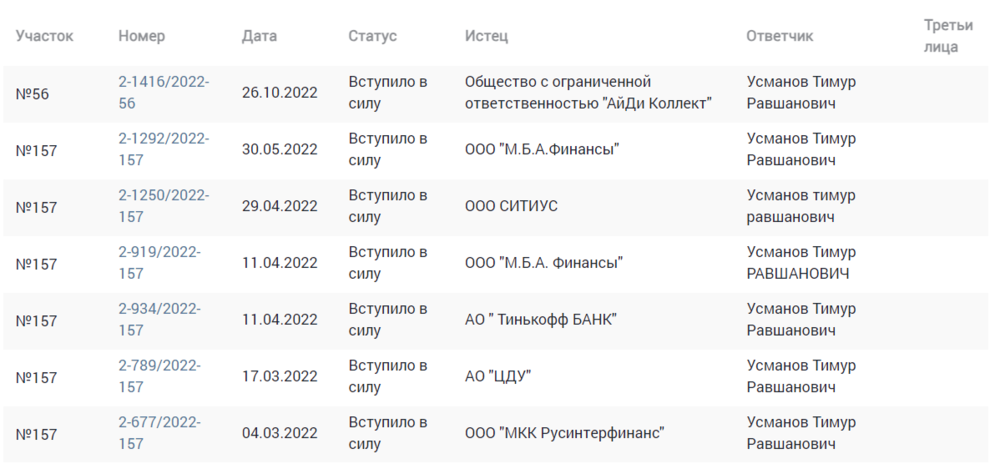The height and width of the screenshot is (469, 1000).
Task: Click the Статус column header
Action: tap(372, 36)
